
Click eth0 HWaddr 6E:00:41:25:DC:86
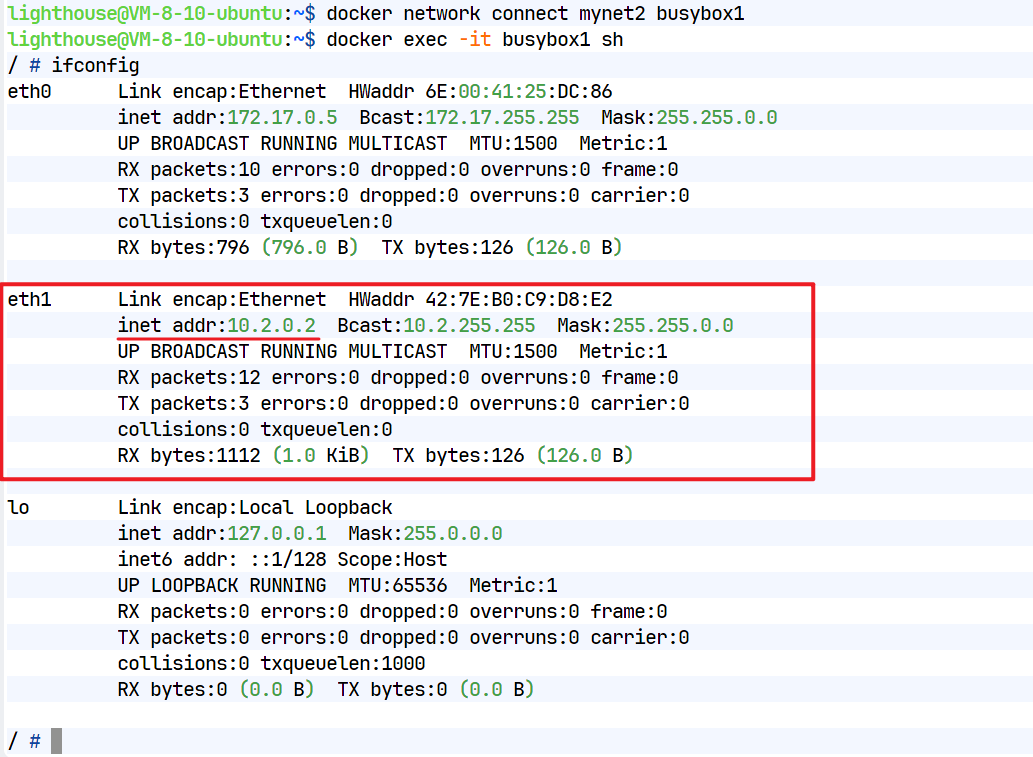[x=480, y=92]
